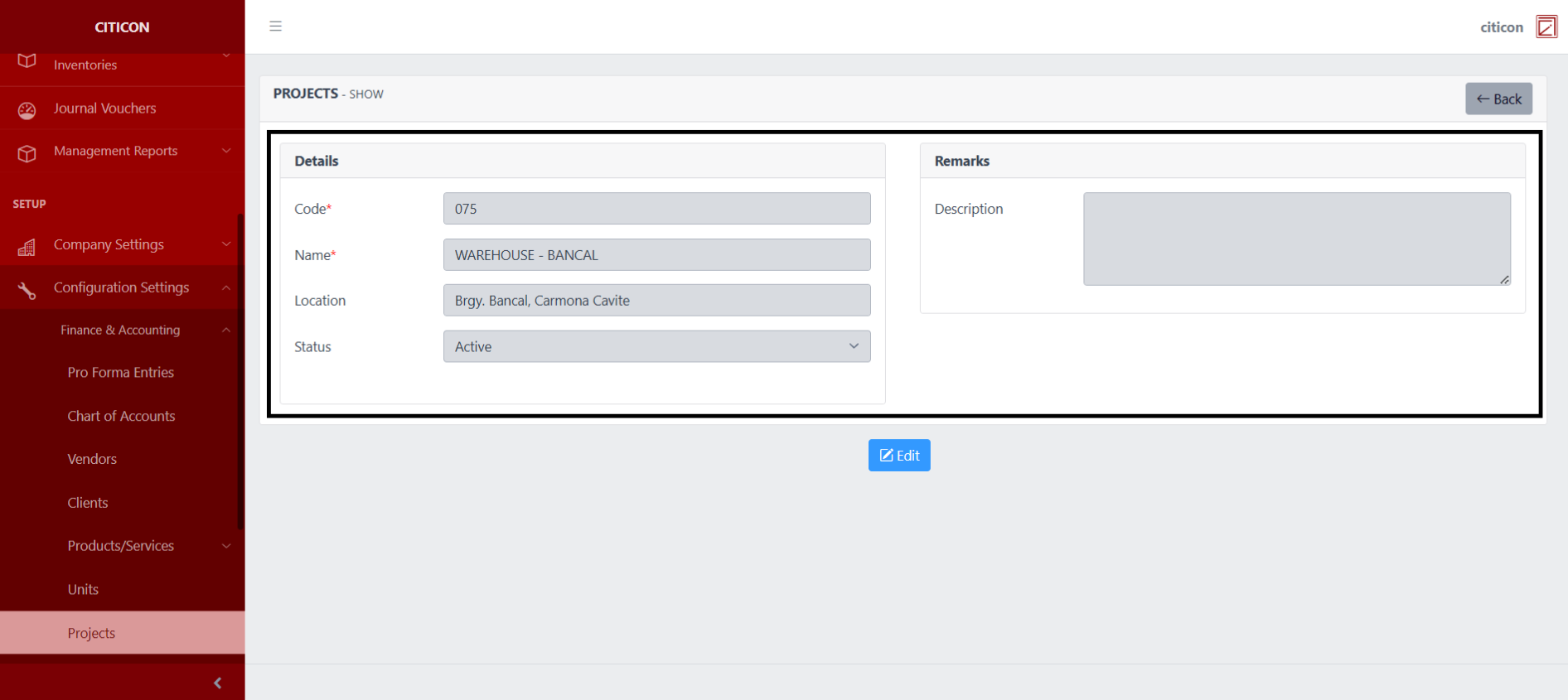Select Vendors in the sidebar
Viewport: 1568px width, 700px height.
92,459
